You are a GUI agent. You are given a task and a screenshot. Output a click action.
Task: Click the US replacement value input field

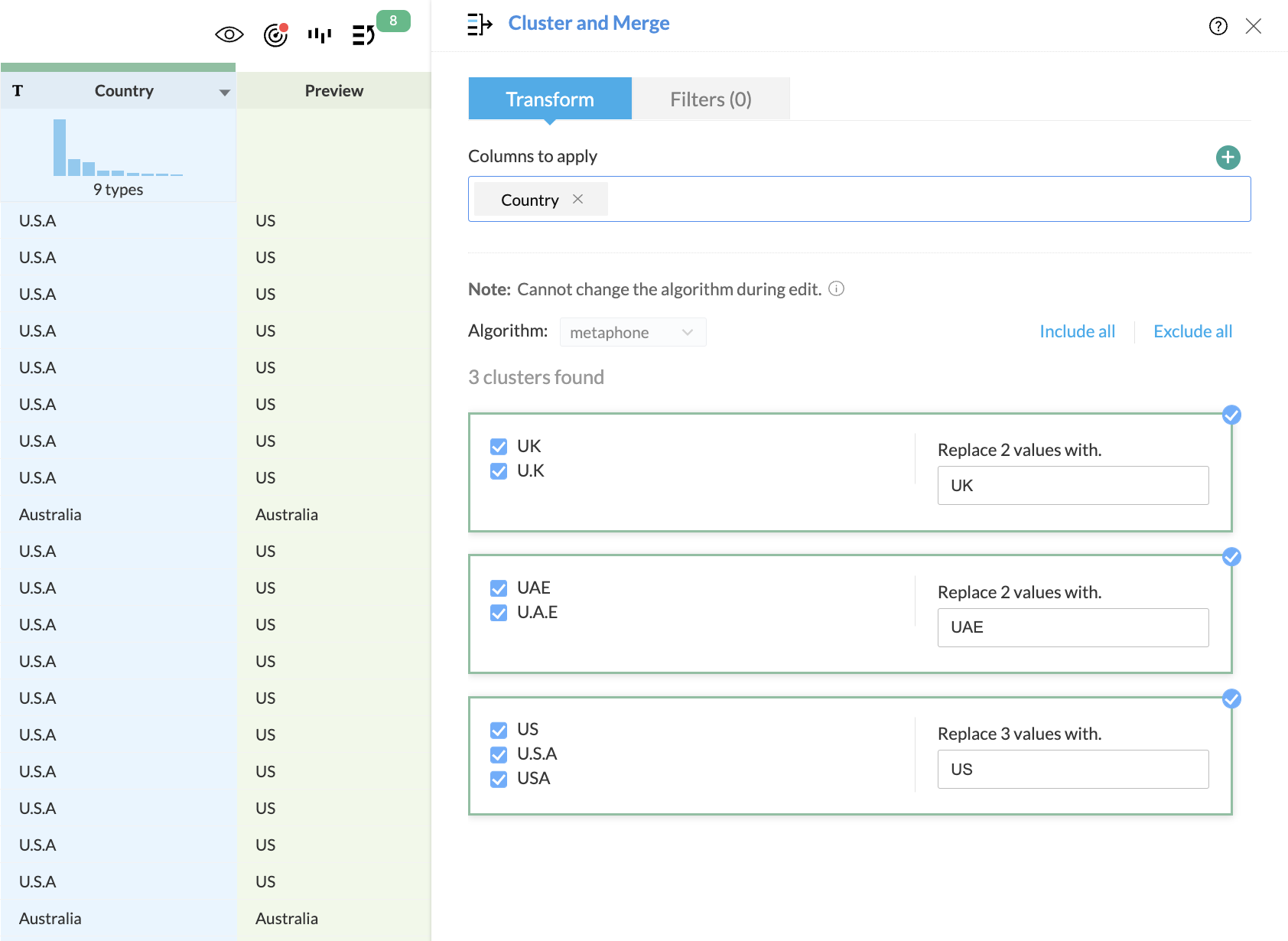coord(1072,769)
